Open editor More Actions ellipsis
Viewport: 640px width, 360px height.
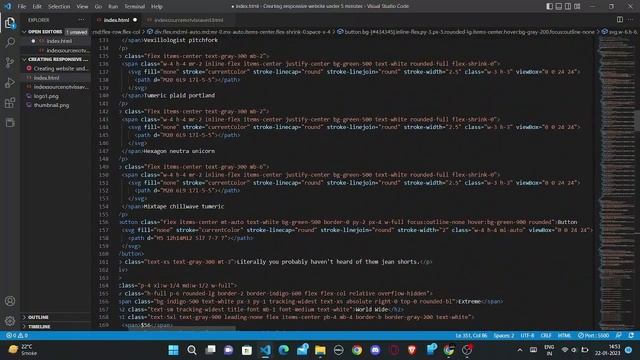(631, 20)
